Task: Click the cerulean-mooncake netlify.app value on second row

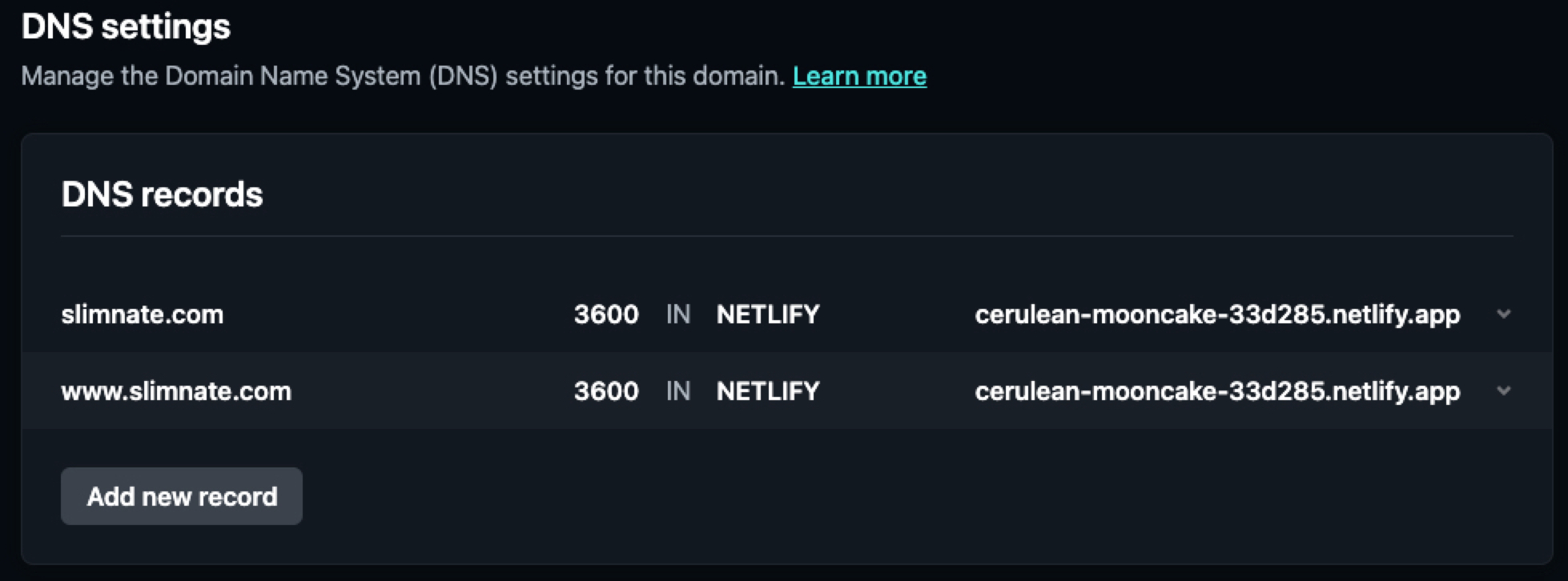Action: click(1217, 391)
